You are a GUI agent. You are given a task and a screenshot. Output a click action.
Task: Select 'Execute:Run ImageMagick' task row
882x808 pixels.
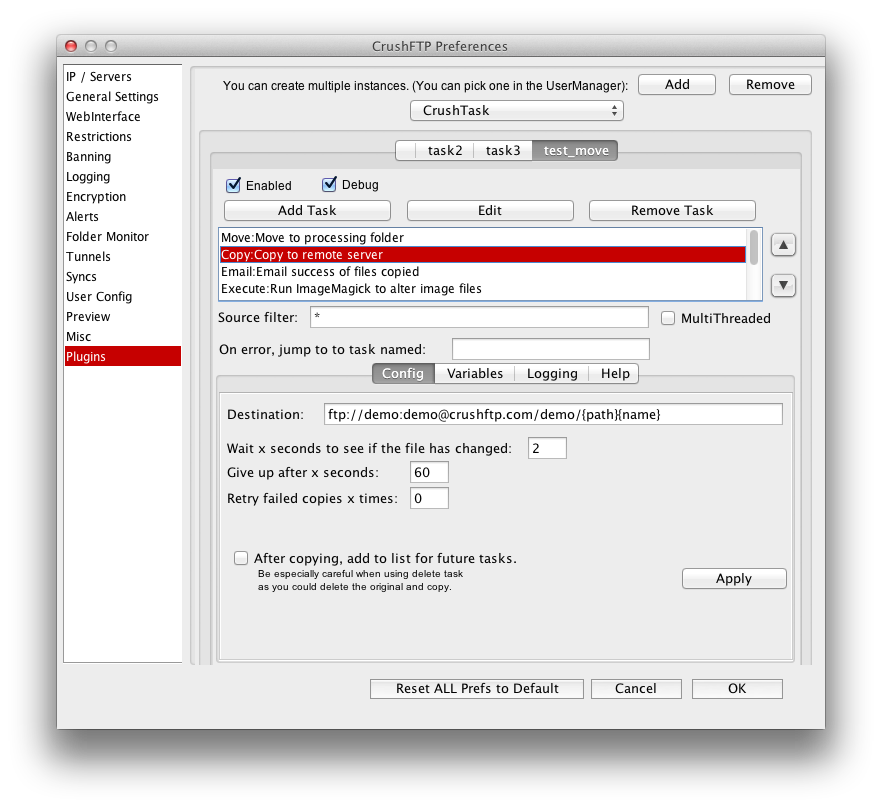[x=483, y=289]
